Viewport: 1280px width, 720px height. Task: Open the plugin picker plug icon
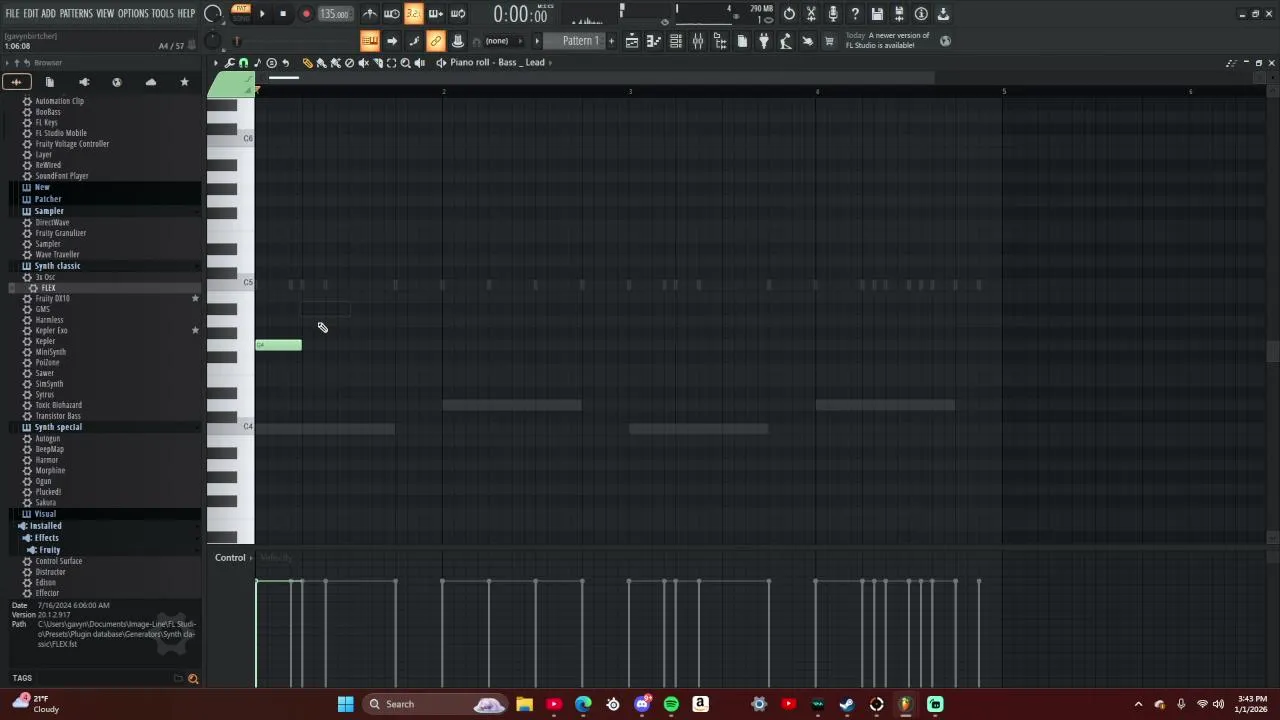(764, 41)
